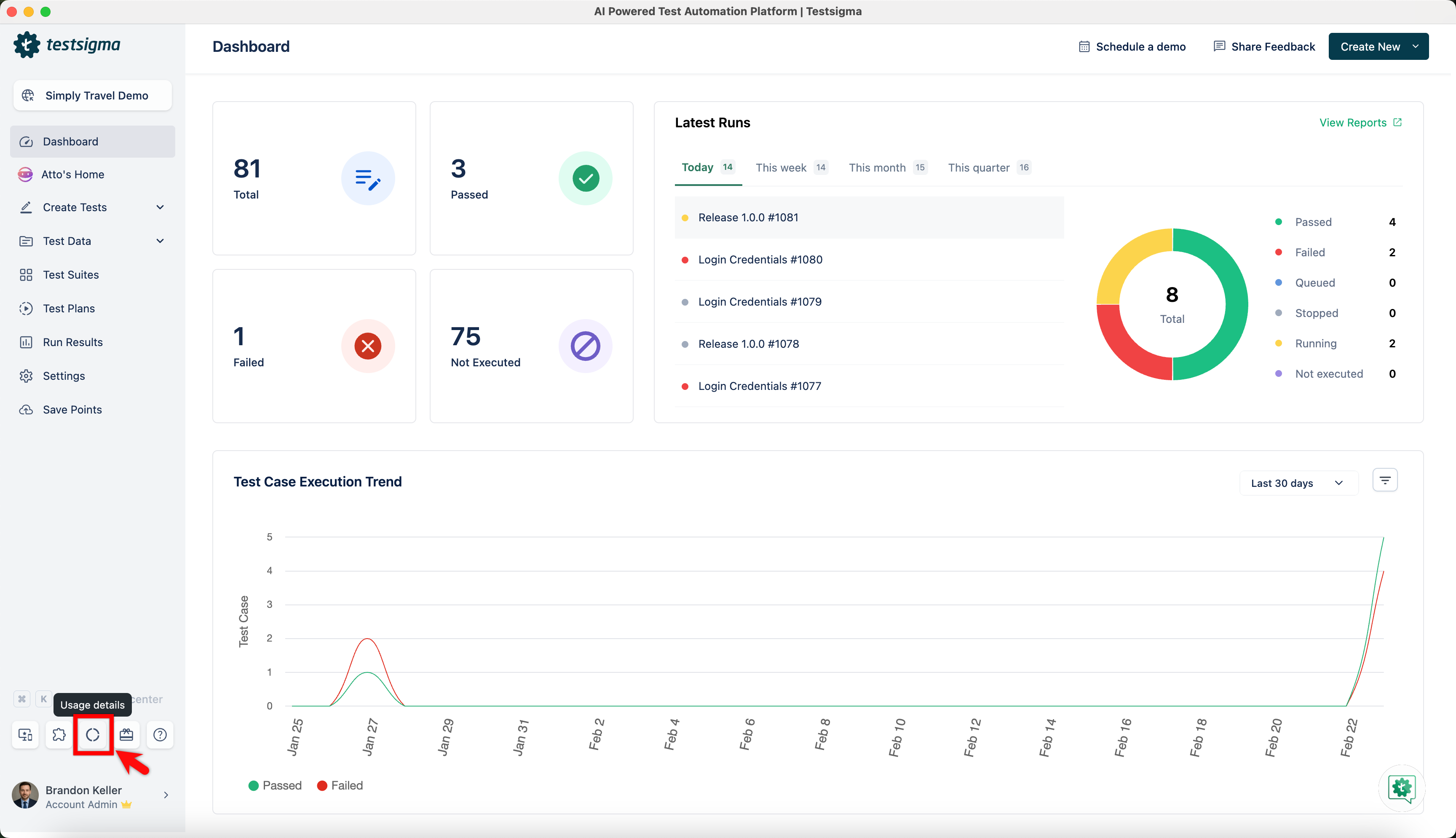Select the Run Results sidebar icon

27,342
